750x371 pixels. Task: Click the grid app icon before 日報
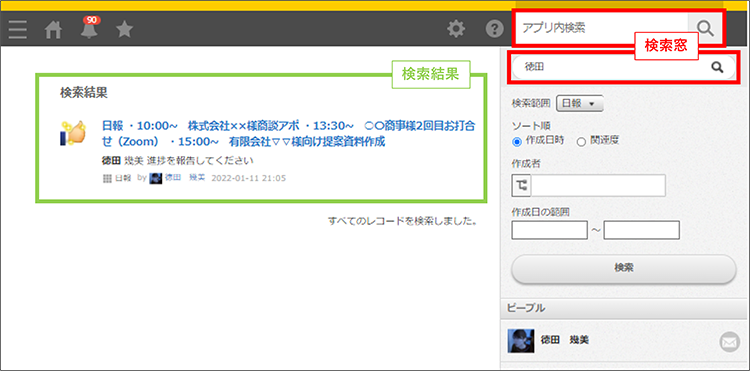pyautogui.click(x=107, y=178)
